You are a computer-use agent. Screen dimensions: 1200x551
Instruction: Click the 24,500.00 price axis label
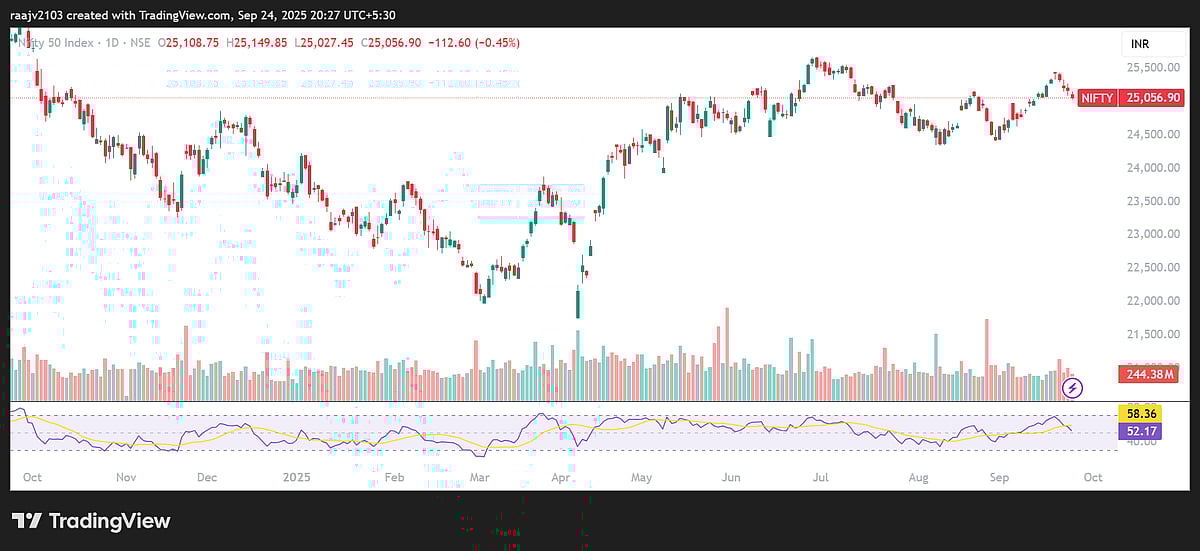point(1153,134)
